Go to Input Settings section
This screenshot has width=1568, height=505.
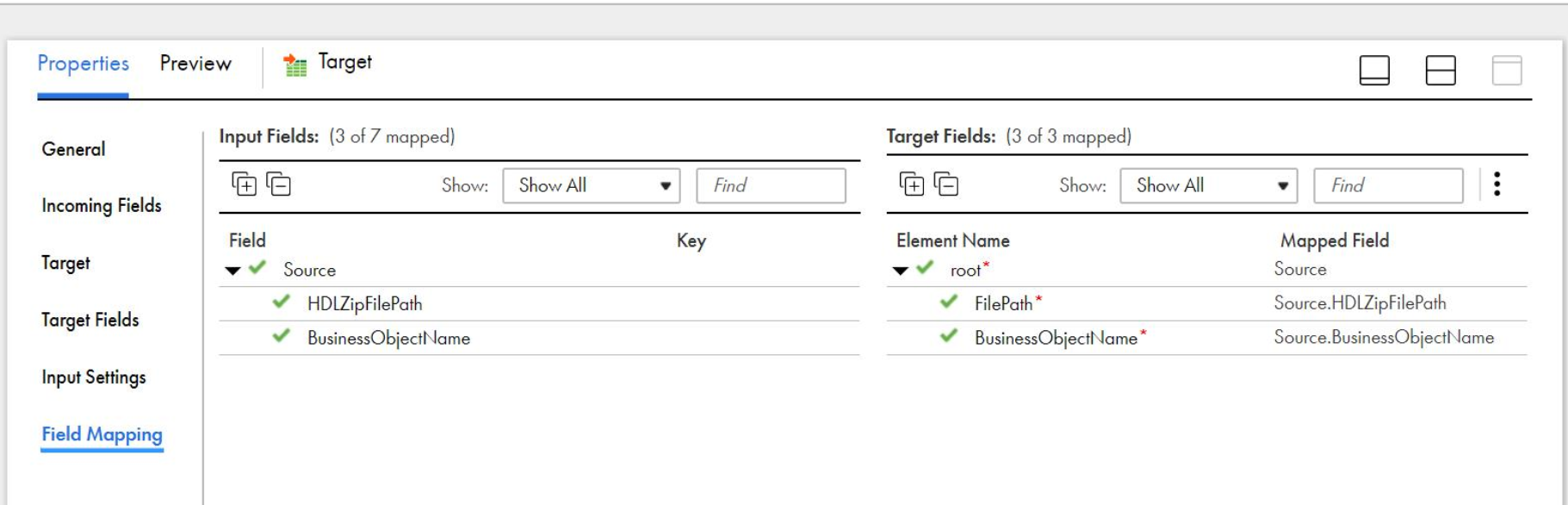[x=94, y=377]
